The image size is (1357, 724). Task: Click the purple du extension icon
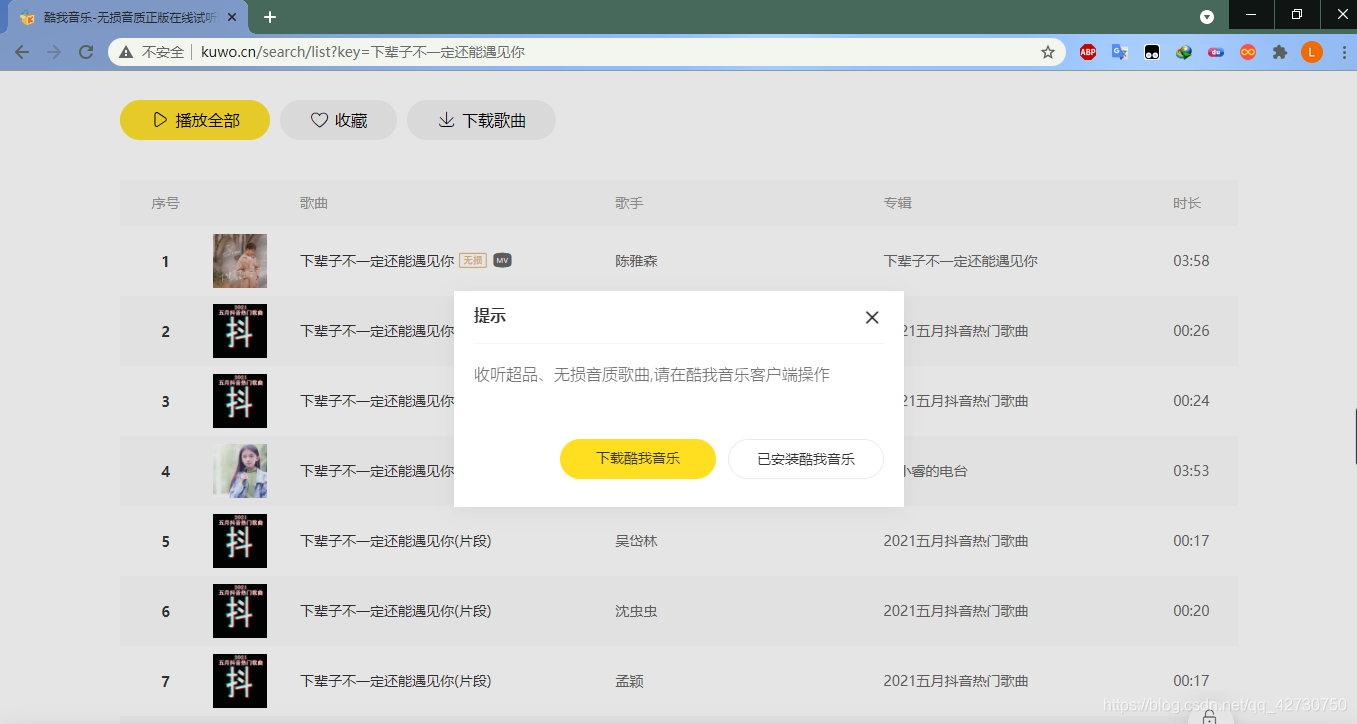pos(1216,52)
